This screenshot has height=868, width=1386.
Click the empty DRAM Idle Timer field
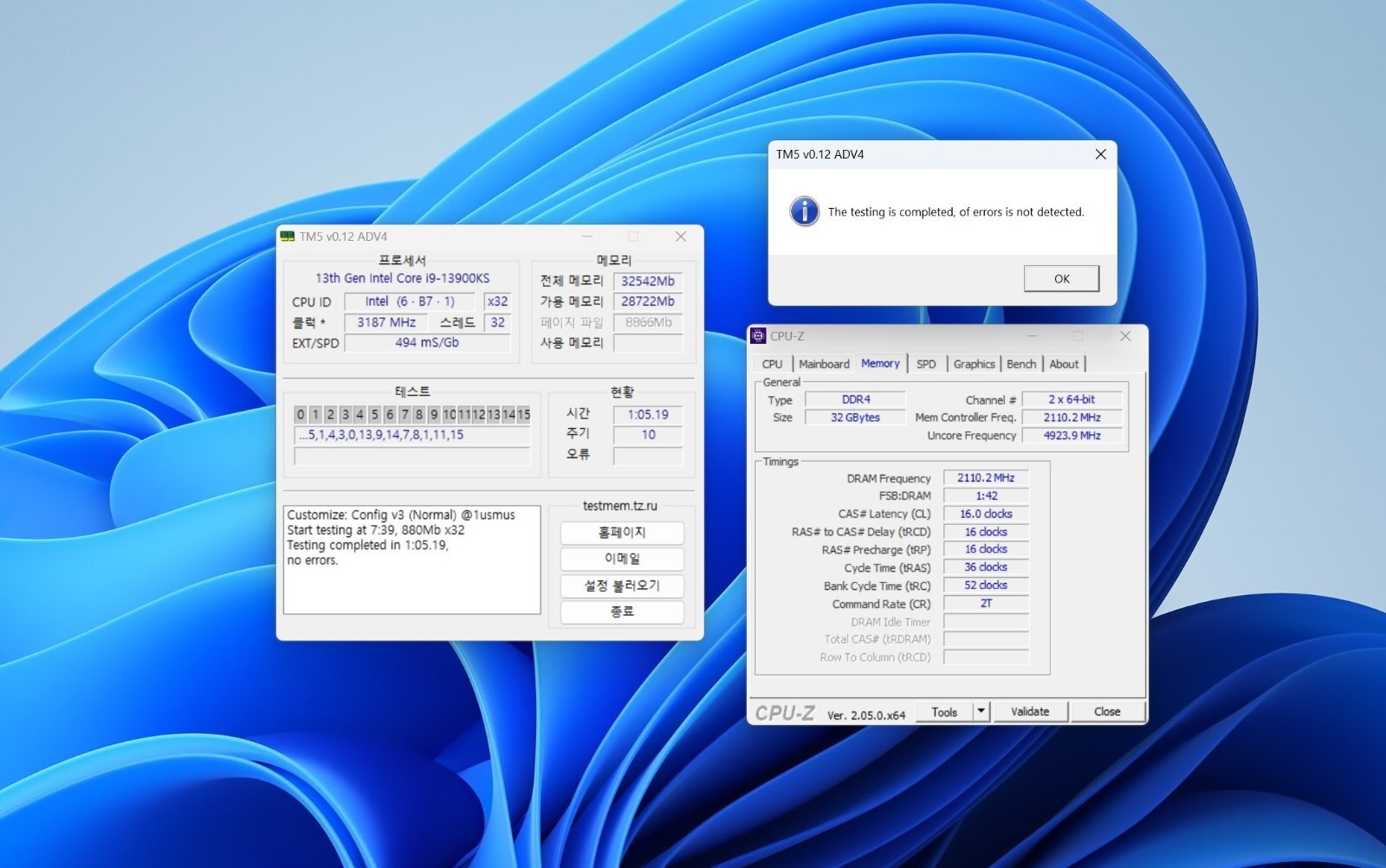click(986, 622)
